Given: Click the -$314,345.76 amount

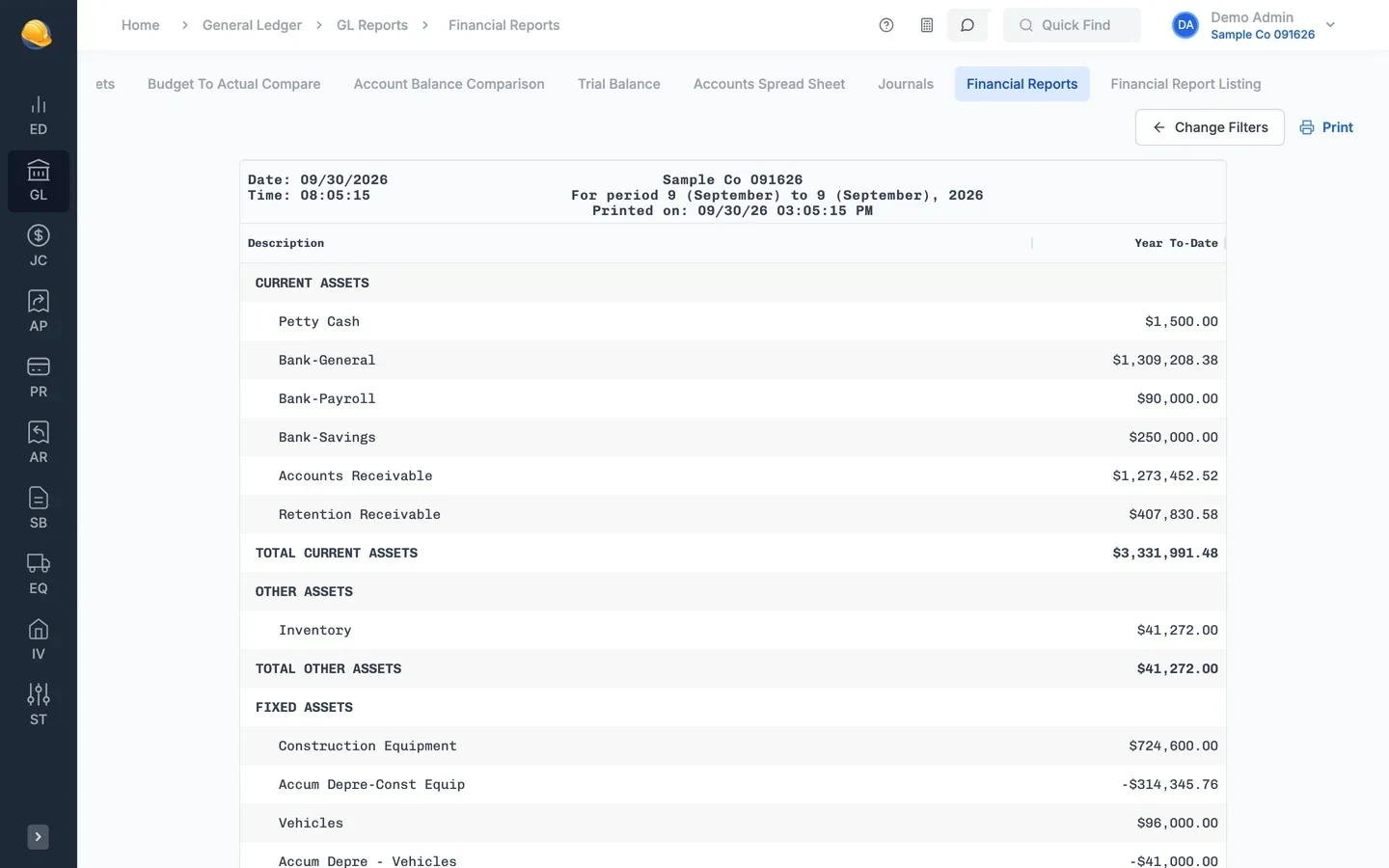Looking at the screenshot, I should 1169,784.
